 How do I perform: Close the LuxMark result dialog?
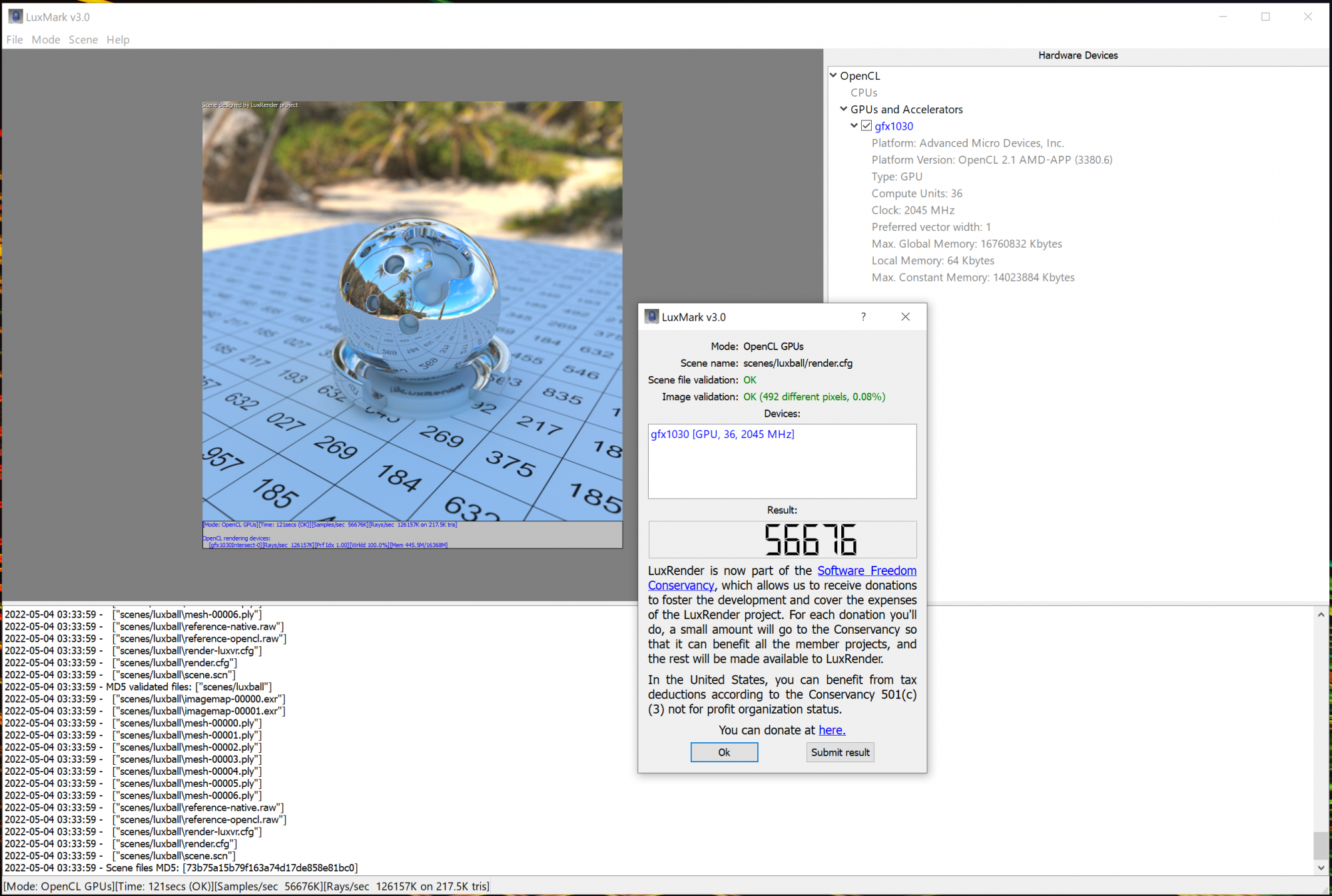pyautogui.click(x=905, y=317)
